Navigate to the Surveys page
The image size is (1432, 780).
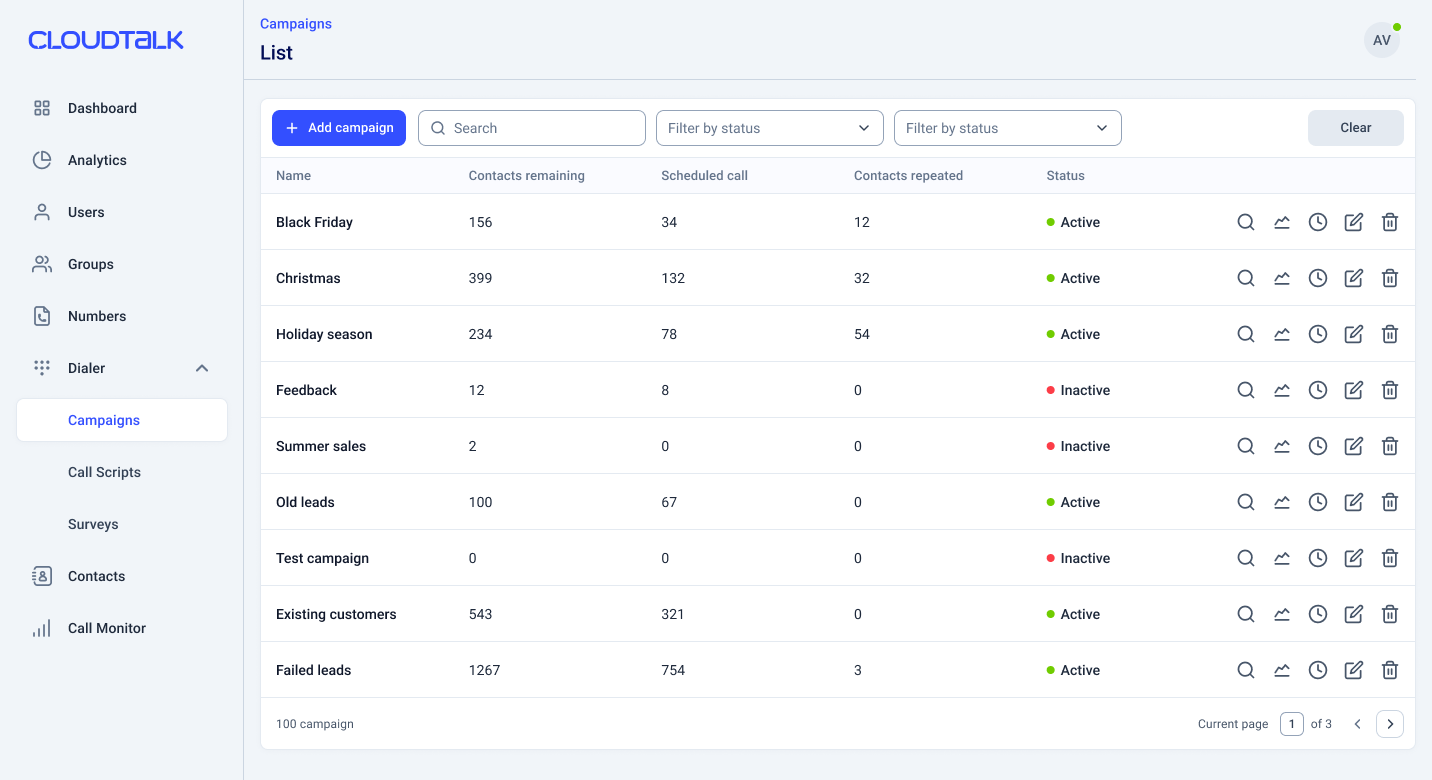[x=93, y=524]
